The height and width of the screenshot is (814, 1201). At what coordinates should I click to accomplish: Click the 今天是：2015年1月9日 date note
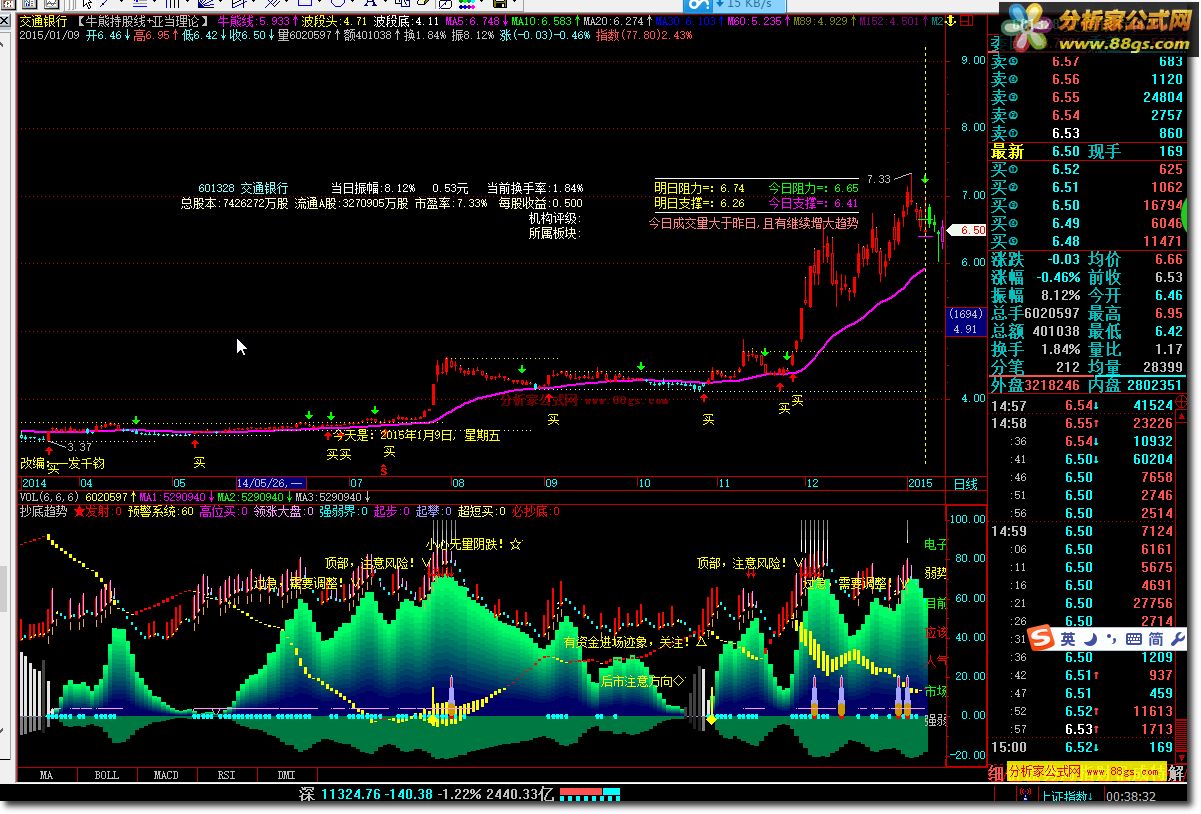click(416, 435)
